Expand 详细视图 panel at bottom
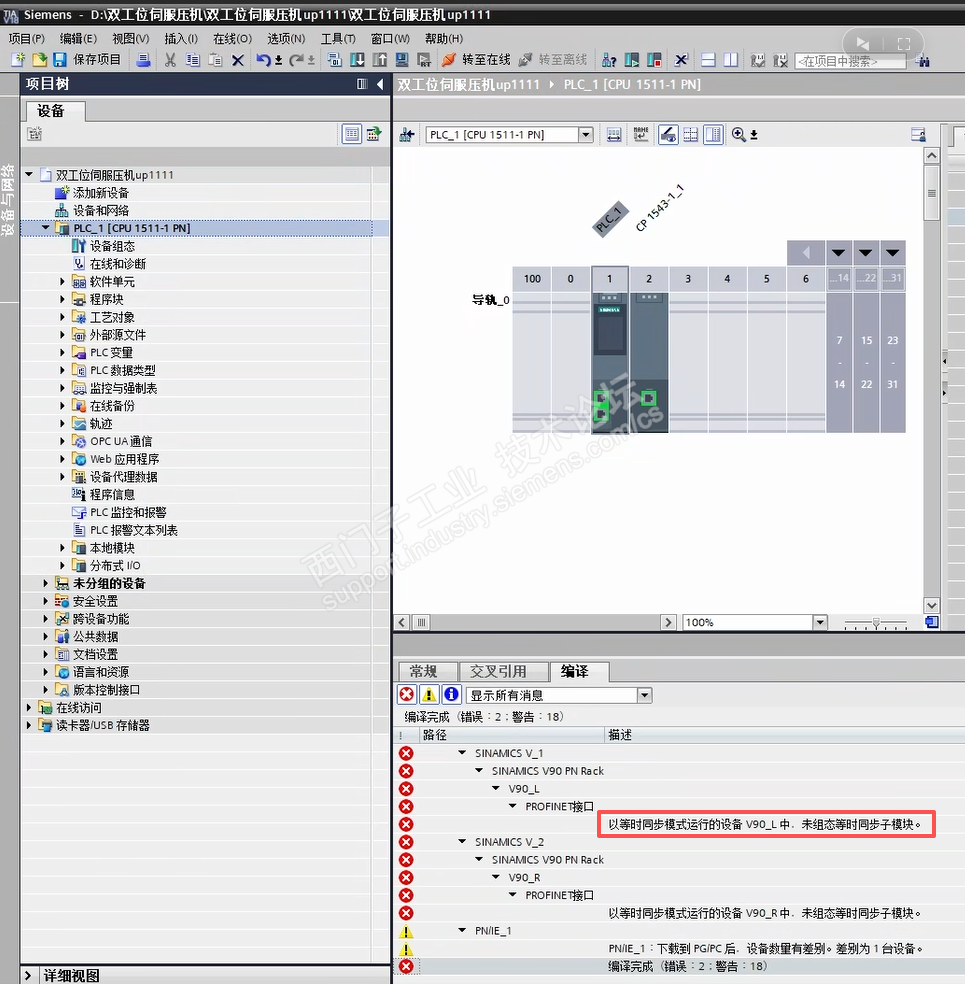Image resolution: width=965 pixels, height=984 pixels. [28, 975]
